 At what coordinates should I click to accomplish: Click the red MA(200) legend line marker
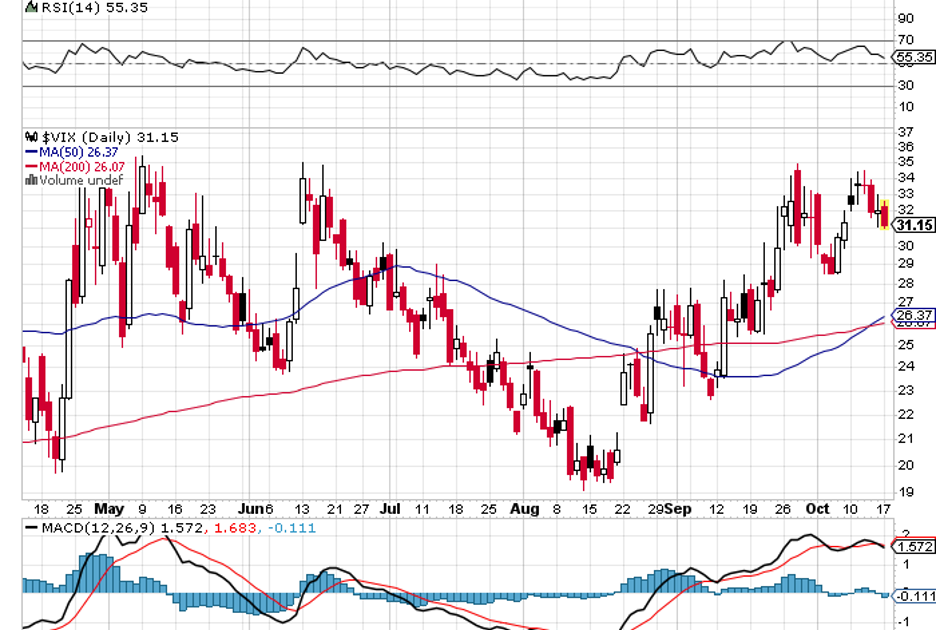point(28,166)
